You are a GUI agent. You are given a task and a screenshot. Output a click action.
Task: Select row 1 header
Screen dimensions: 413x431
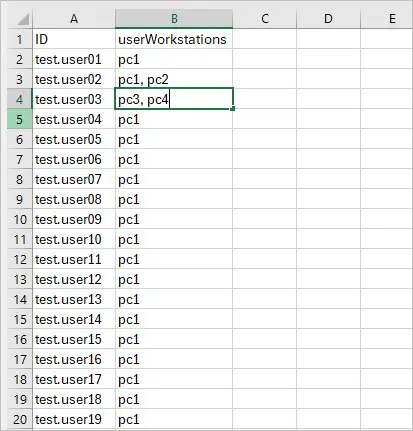(20, 39)
